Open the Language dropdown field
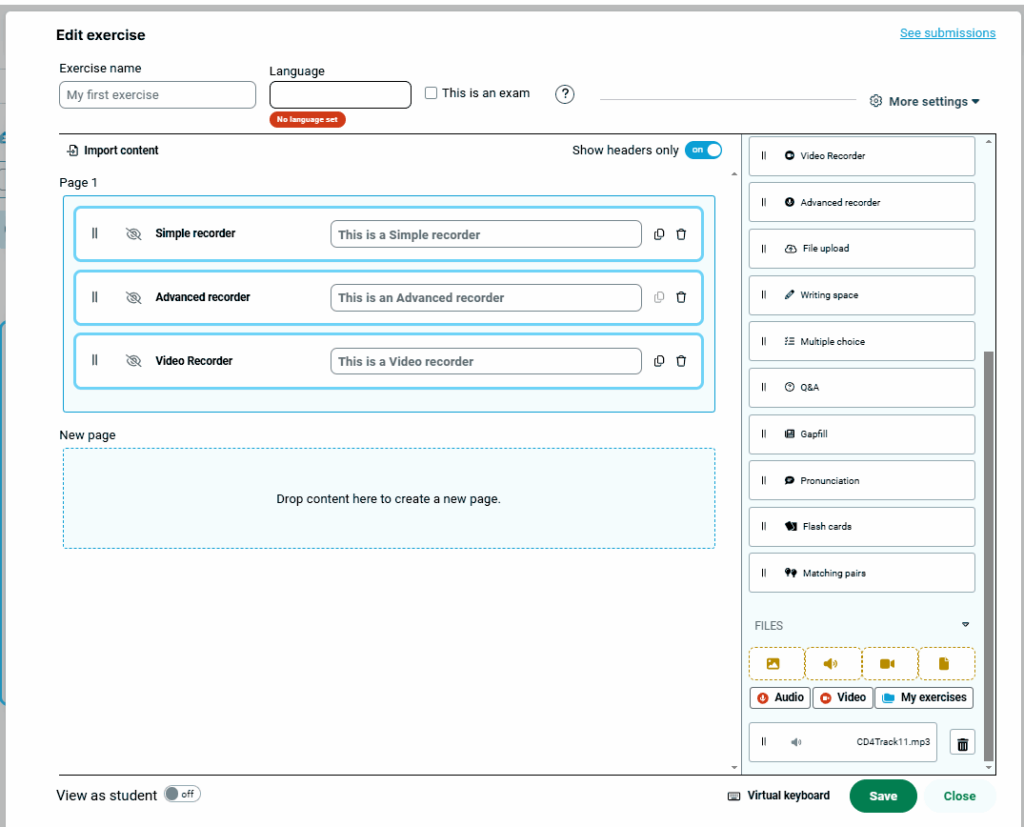The image size is (1024, 827). pos(340,95)
